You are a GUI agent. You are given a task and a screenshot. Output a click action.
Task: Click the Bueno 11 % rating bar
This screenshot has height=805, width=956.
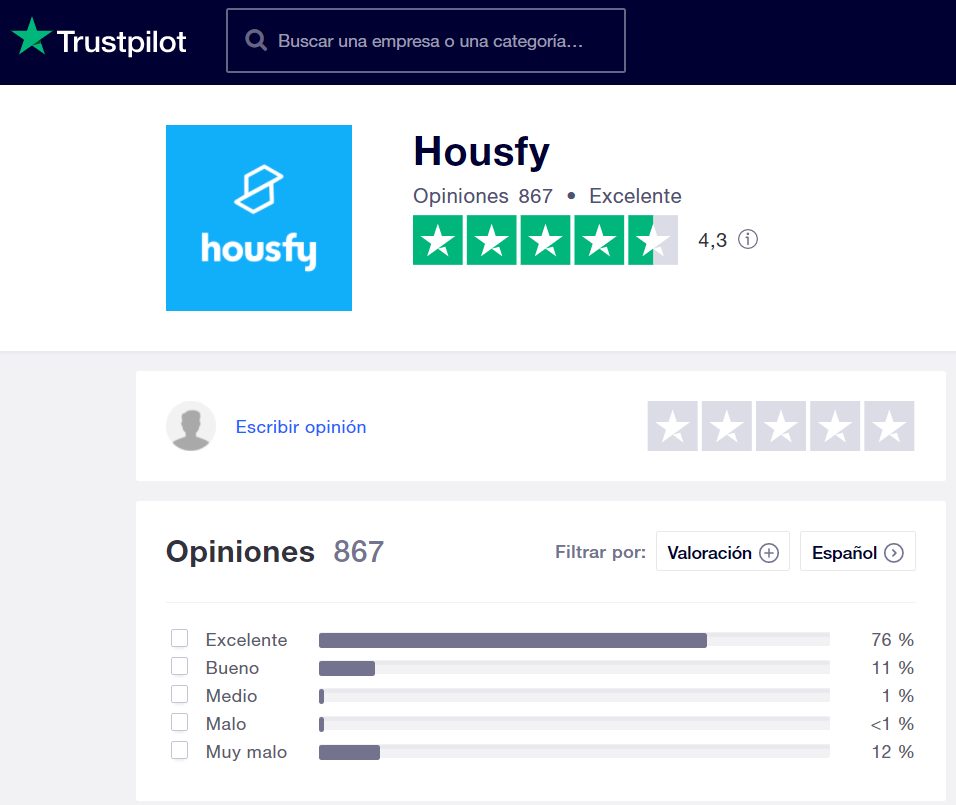coord(574,668)
